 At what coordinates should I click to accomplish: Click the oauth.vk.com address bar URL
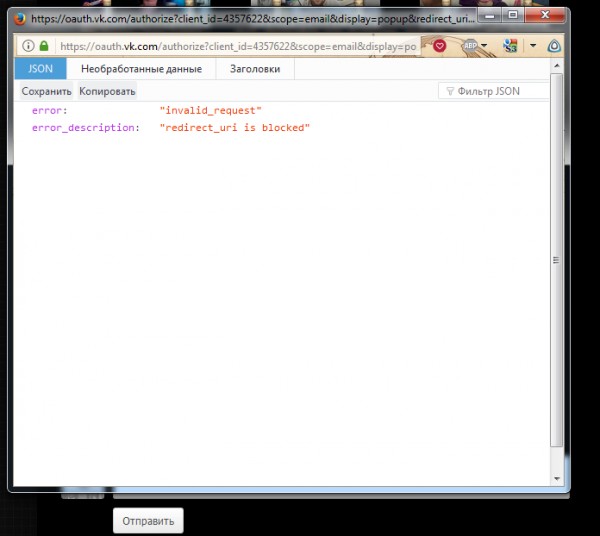[238, 46]
